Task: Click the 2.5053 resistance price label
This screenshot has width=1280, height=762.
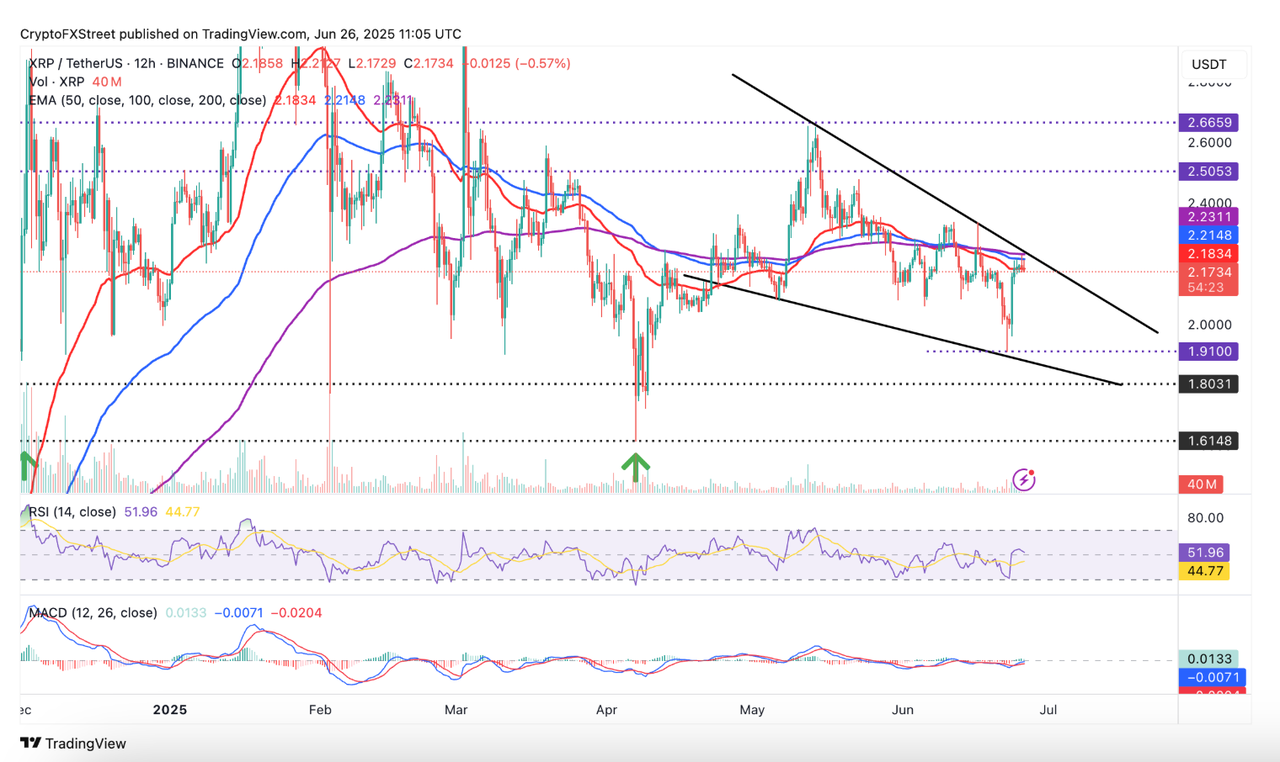Action: coord(1209,171)
